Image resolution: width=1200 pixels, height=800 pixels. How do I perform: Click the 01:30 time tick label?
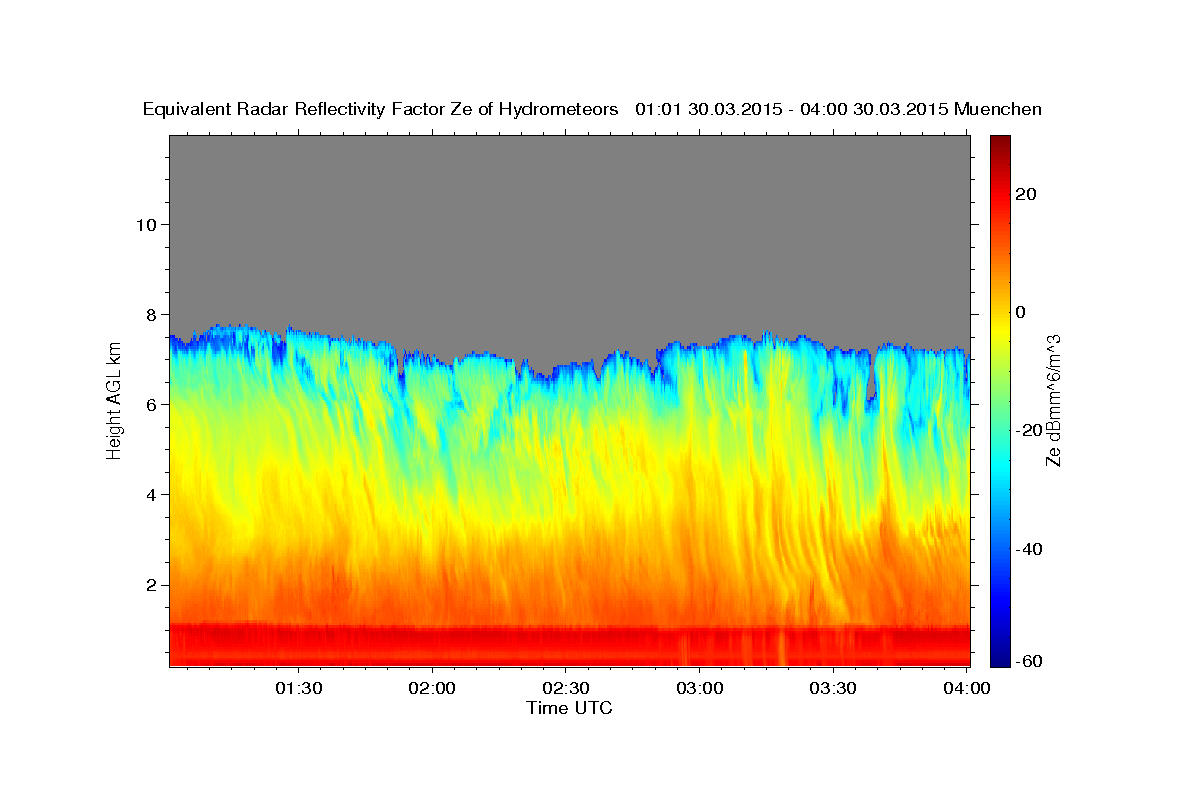click(x=299, y=688)
